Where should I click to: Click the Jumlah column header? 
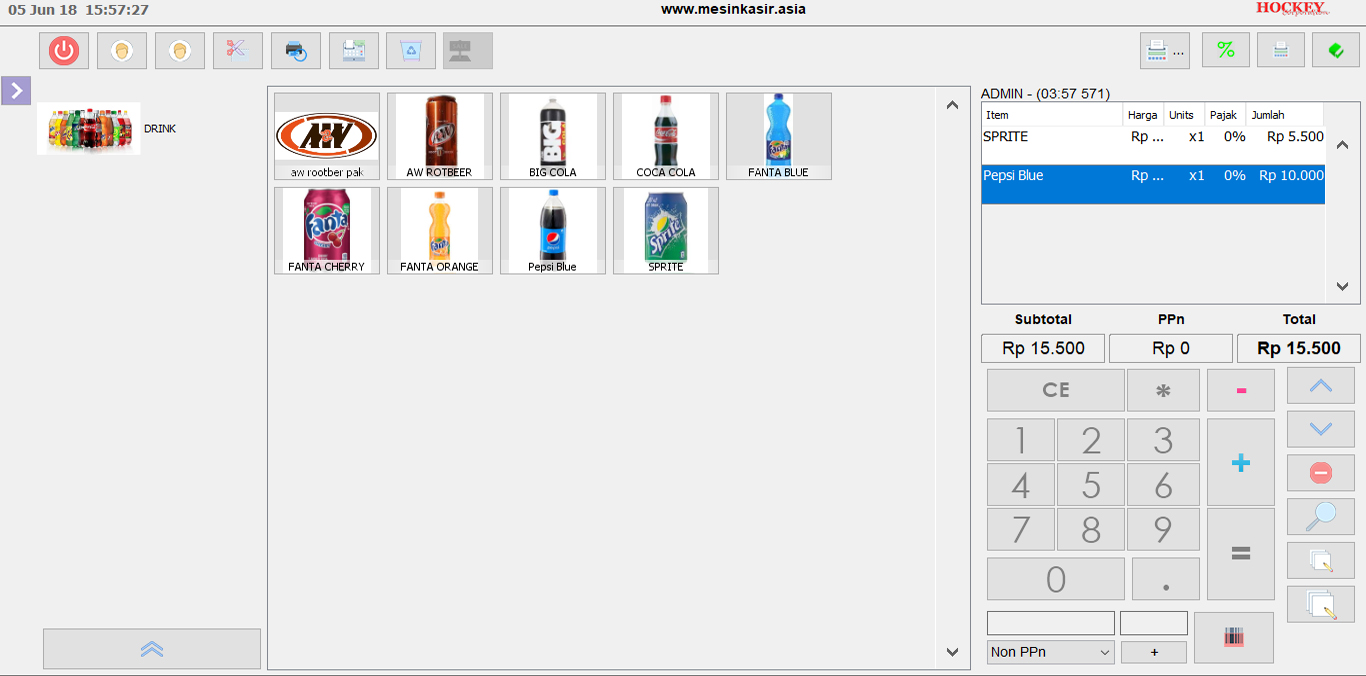point(1284,115)
